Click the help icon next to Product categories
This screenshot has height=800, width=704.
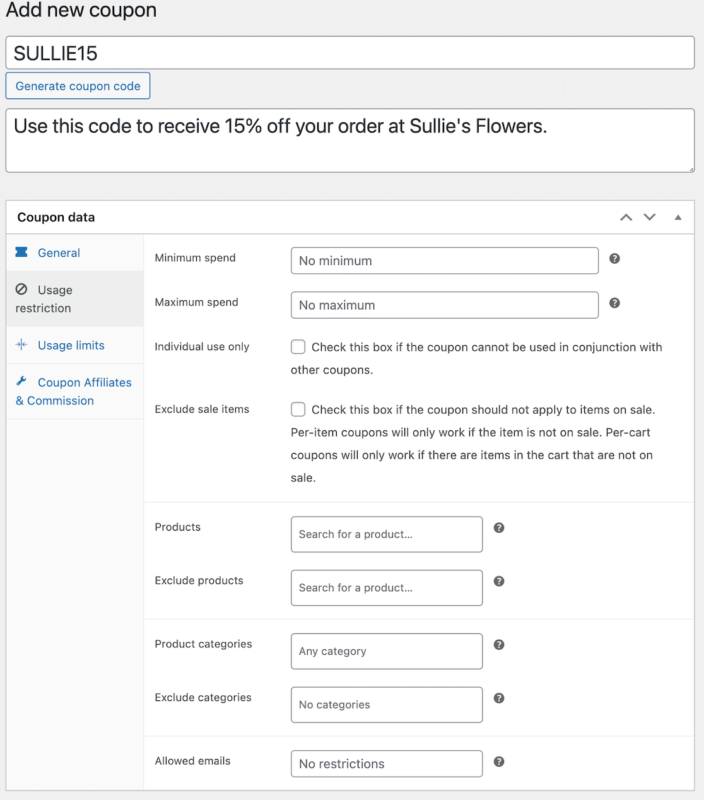point(499,644)
